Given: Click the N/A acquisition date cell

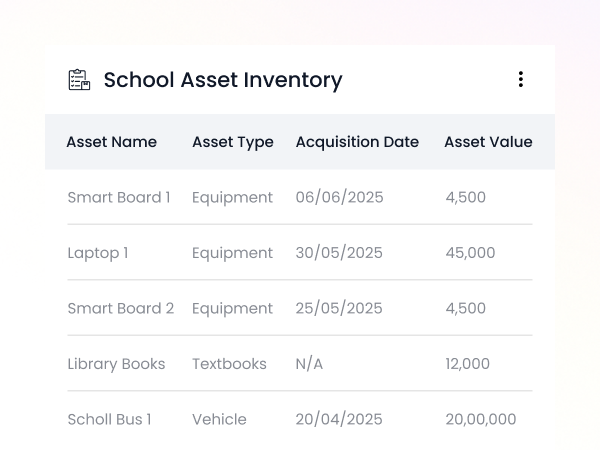Looking at the screenshot, I should coord(309,364).
